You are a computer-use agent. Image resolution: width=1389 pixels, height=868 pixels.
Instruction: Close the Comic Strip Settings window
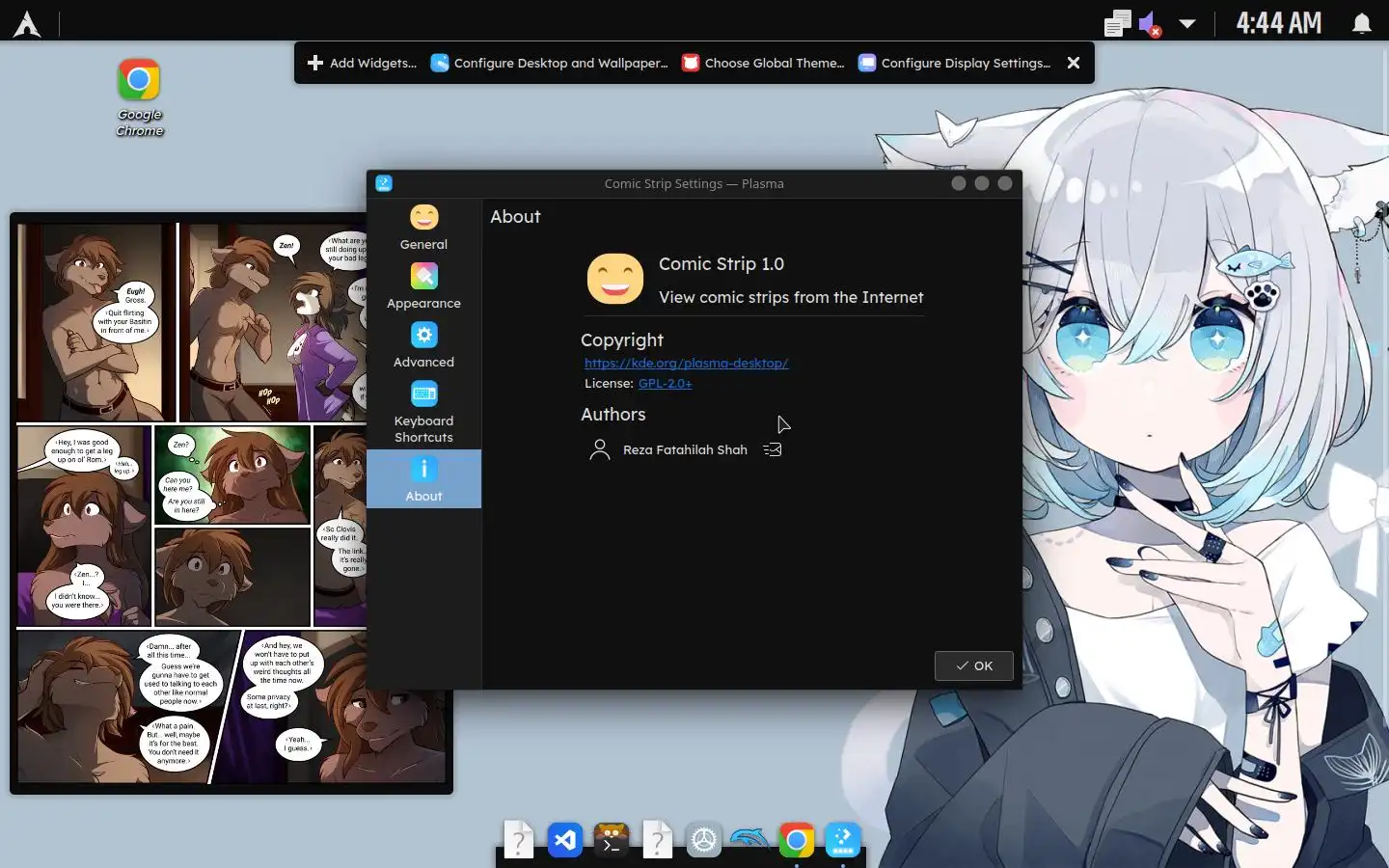(1005, 183)
